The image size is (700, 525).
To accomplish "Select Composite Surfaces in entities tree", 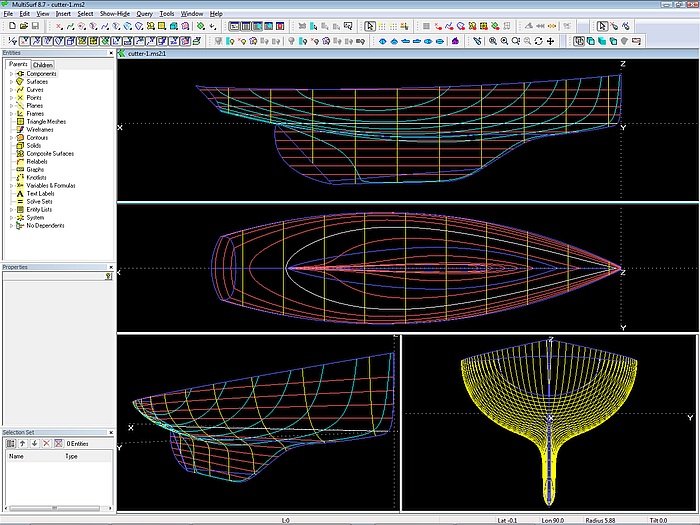I will [49, 153].
